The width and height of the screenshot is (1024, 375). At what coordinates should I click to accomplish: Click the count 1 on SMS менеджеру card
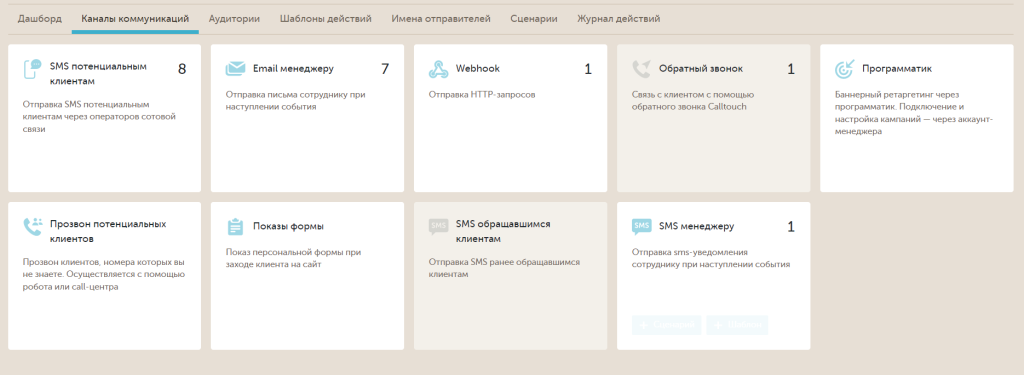(791, 227)
